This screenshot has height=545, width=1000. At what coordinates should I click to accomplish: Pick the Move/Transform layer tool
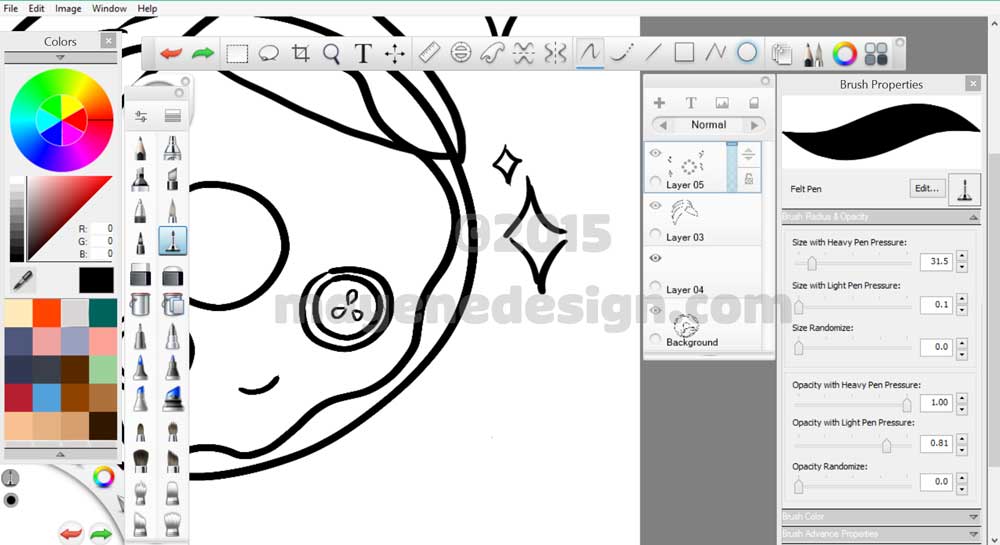click(395, 54)
